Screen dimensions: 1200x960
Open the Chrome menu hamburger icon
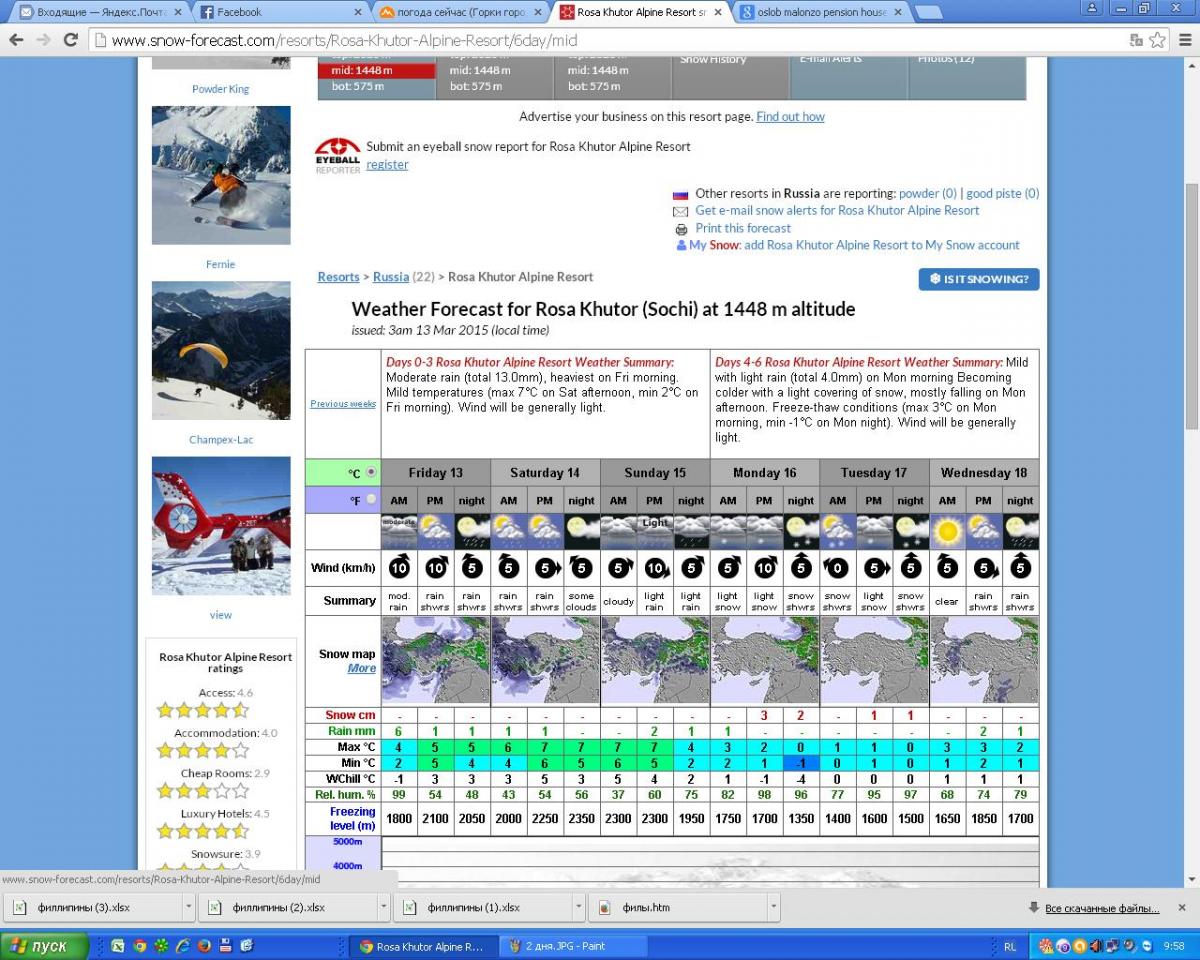(x=1183, y=40)
